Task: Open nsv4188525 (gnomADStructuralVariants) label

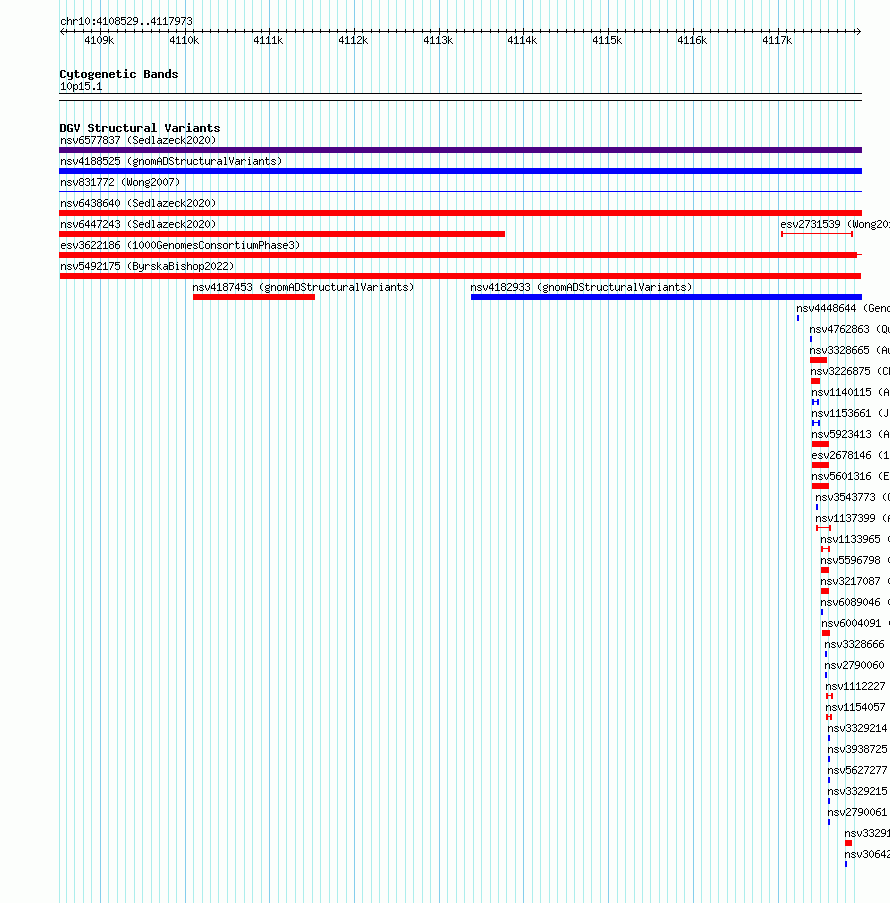Action: pos(171,161)
